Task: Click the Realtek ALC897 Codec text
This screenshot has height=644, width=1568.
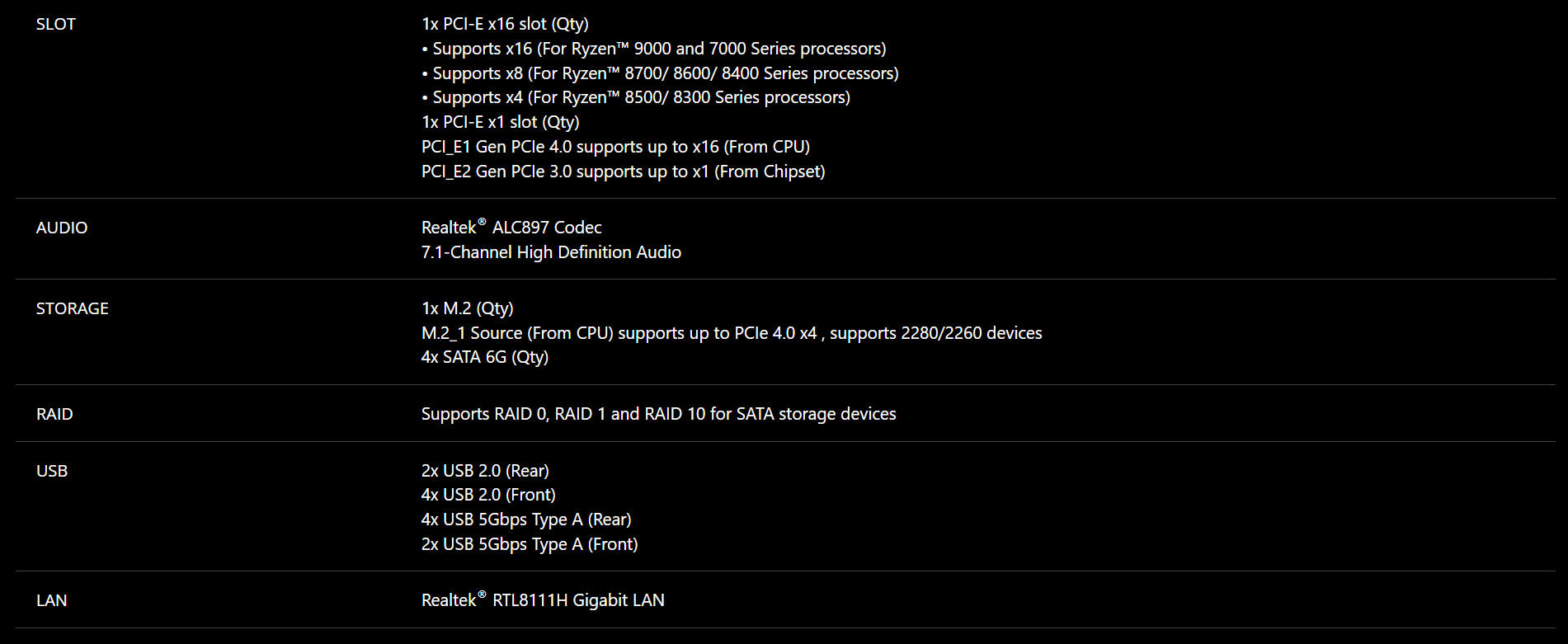Action: [511, 228]
